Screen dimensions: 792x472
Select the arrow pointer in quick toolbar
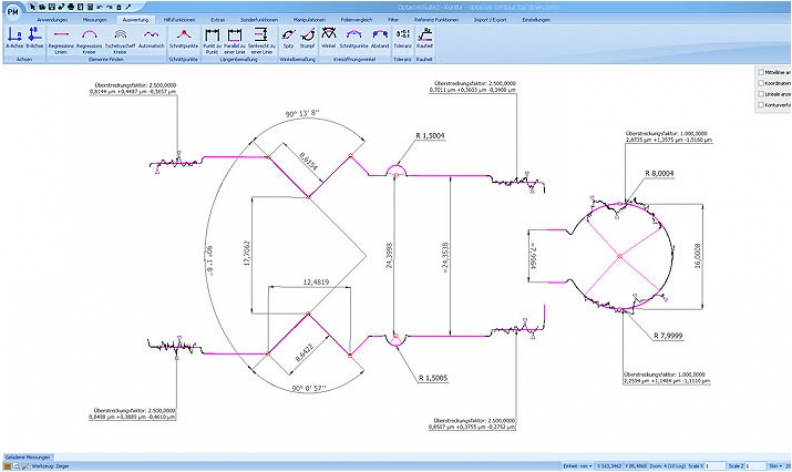[32, 7]
